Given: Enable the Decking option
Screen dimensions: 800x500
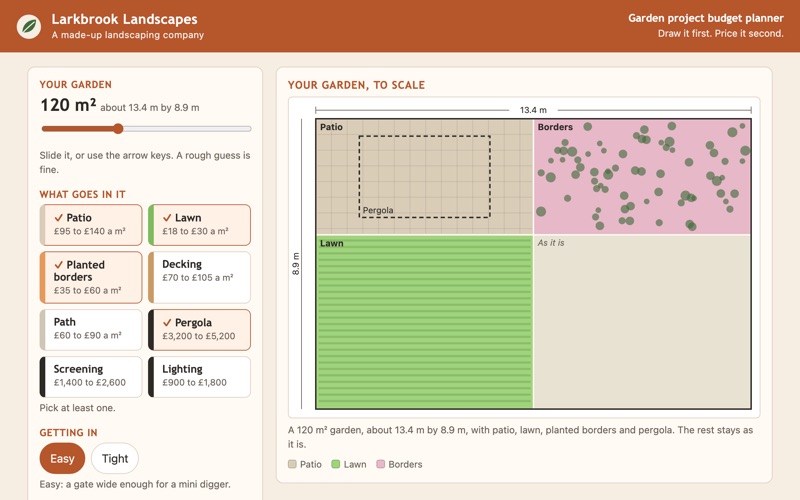Looking at the screenshot, I should coord(199,277).
